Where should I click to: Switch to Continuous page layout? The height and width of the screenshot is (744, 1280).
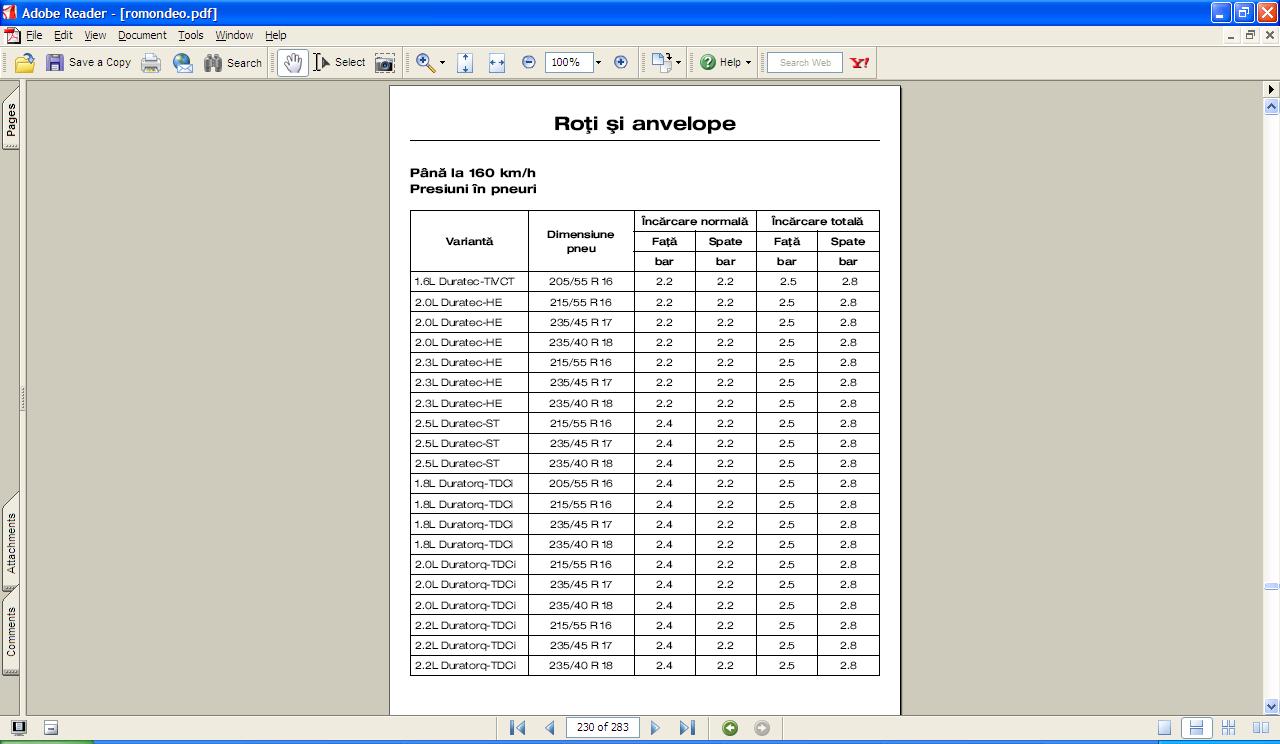click(1195, 728)
